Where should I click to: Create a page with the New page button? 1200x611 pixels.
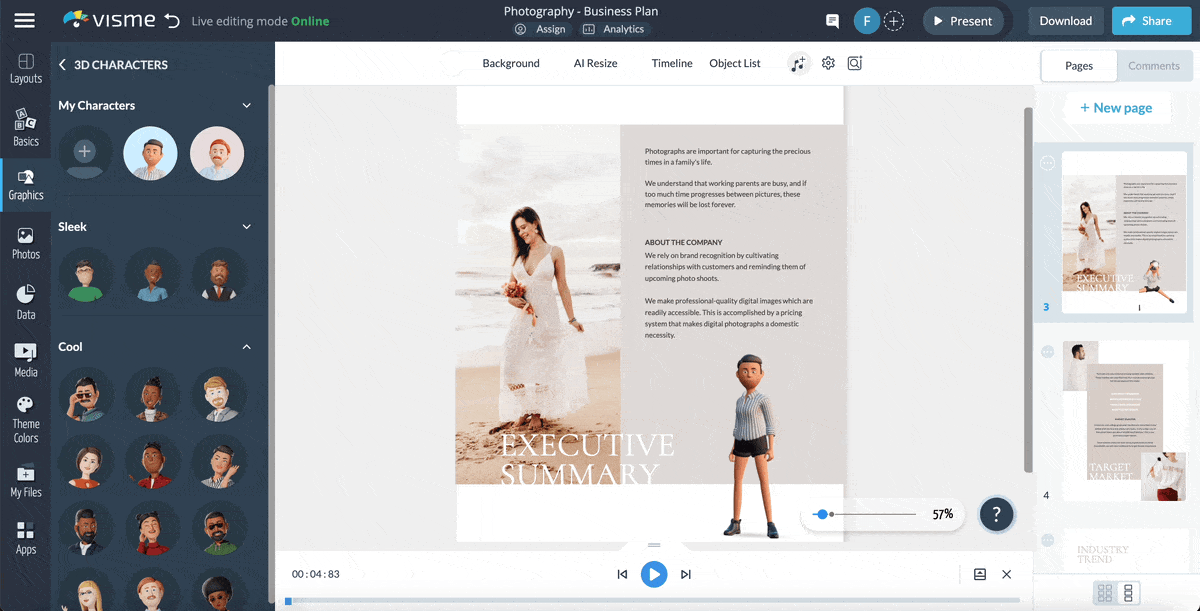point(1118,107)
